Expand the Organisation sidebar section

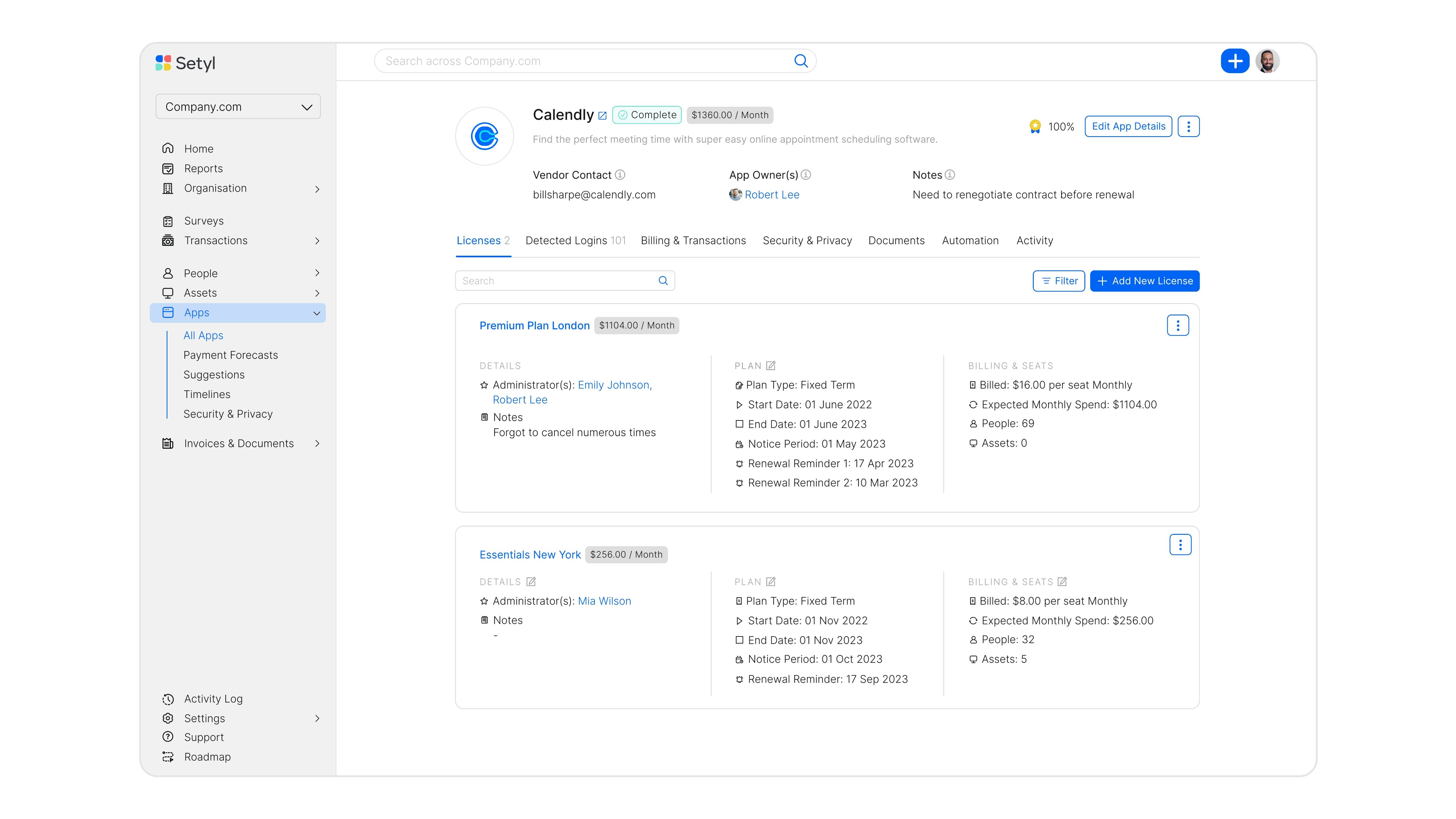[x=317, y=189]
